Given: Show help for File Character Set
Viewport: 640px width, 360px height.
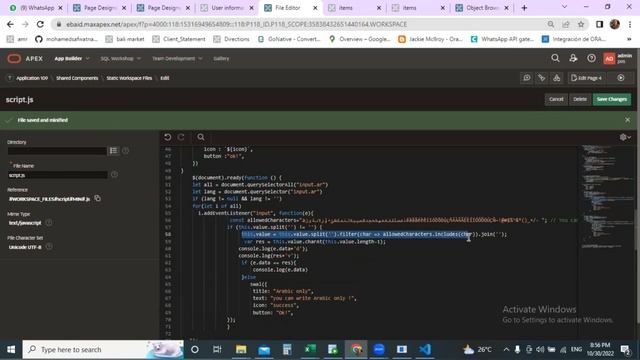Looking at the screenshot, I should [x=49, y=247].
